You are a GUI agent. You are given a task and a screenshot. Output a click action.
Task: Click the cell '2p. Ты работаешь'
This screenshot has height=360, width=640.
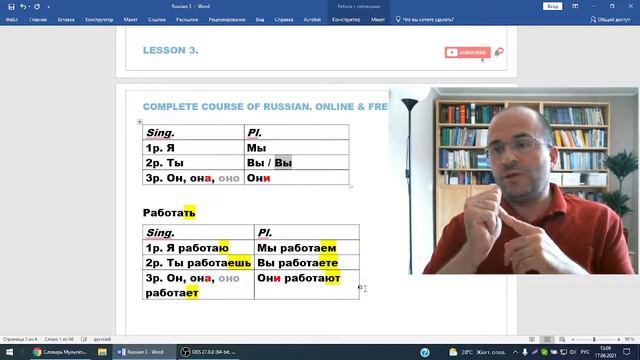tap(198, 263)
